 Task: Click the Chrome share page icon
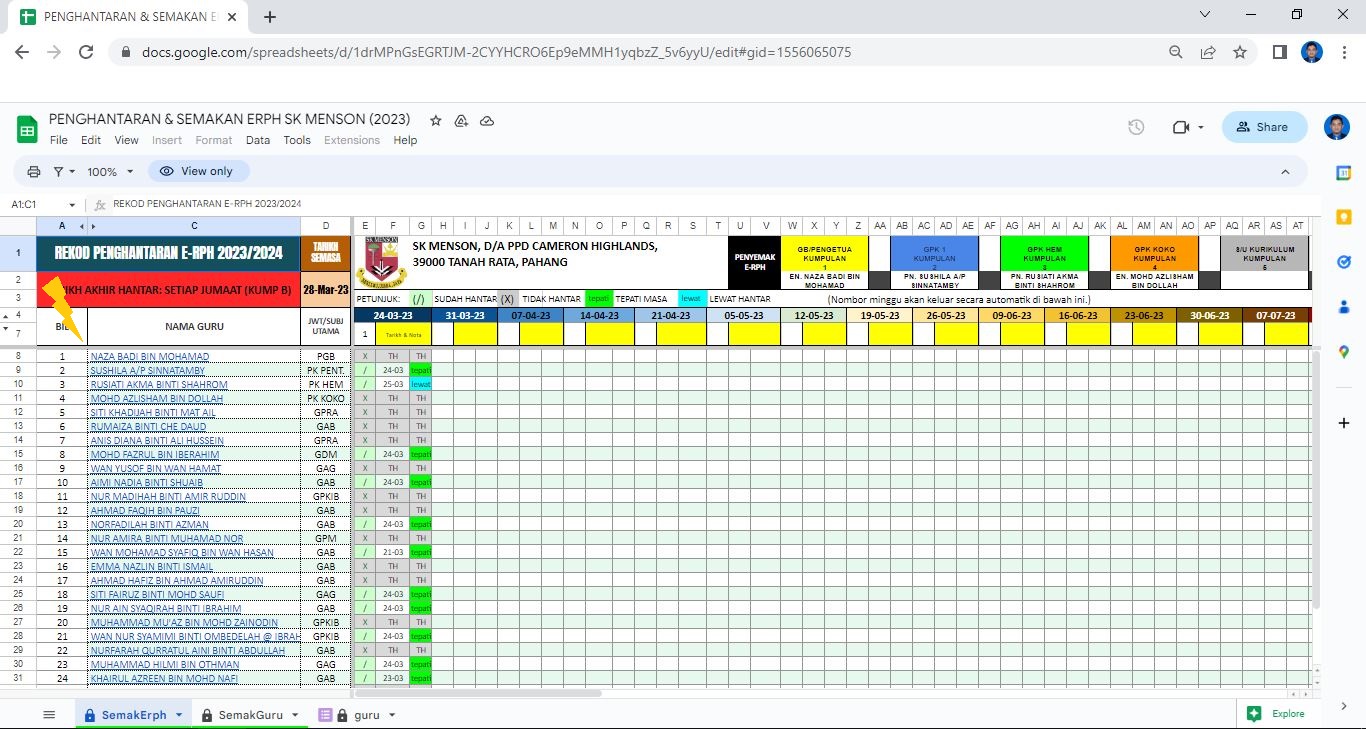1208,52
